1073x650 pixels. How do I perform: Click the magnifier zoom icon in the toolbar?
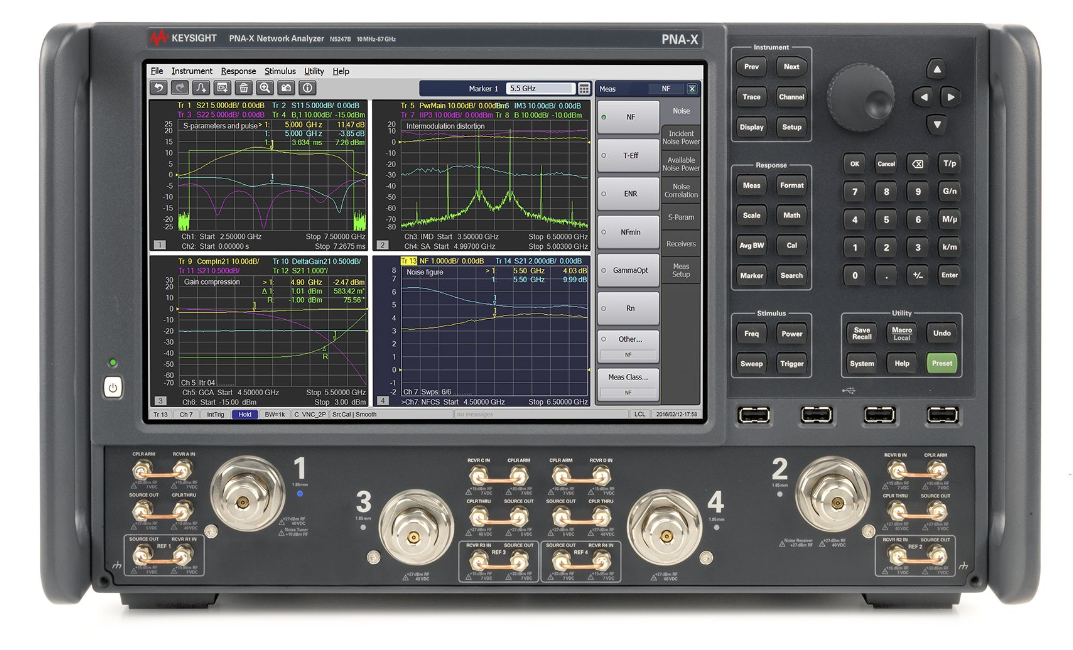(x=265, y=88)
